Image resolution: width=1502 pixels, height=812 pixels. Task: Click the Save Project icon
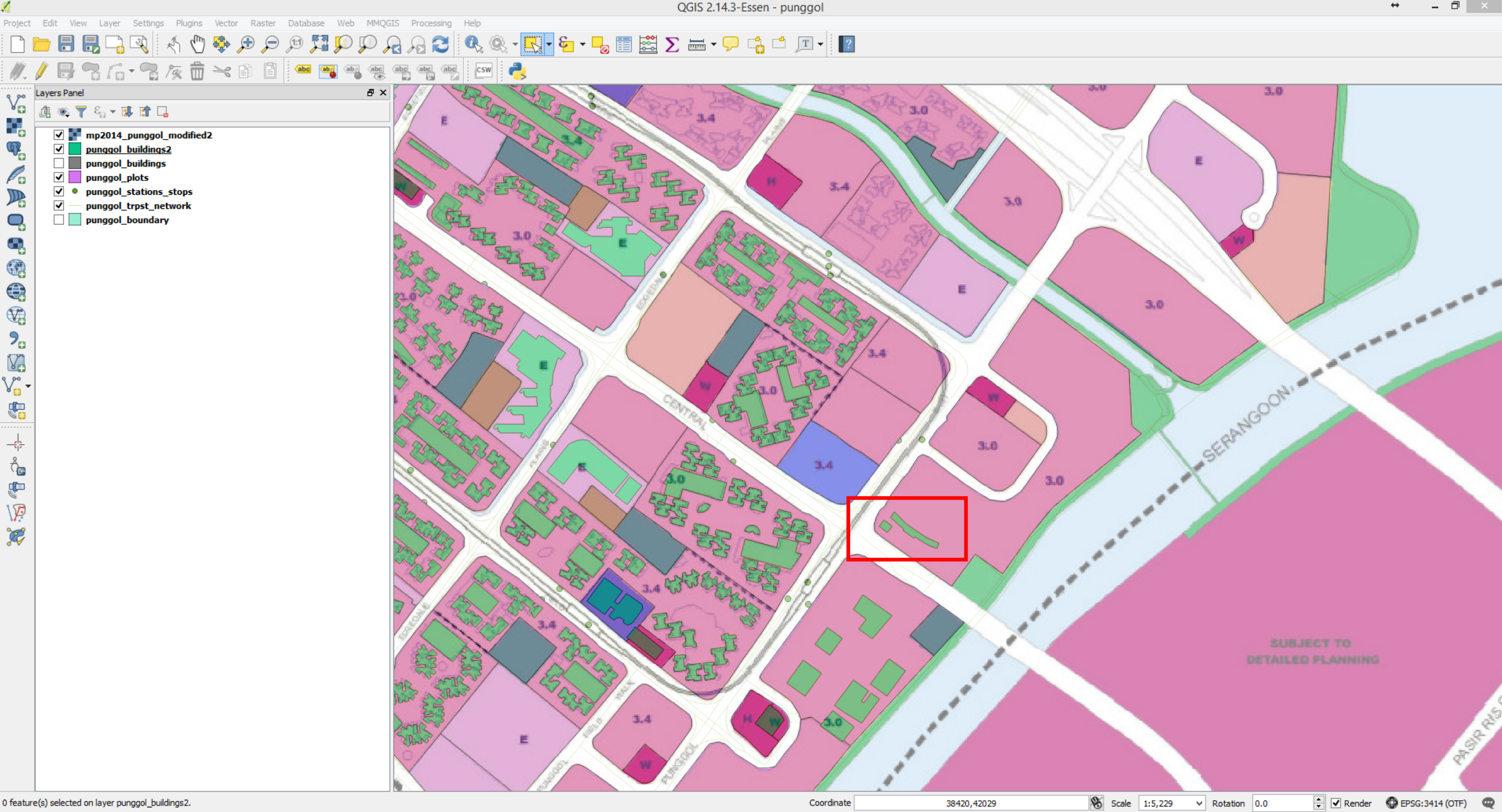(x=66, y=44)
